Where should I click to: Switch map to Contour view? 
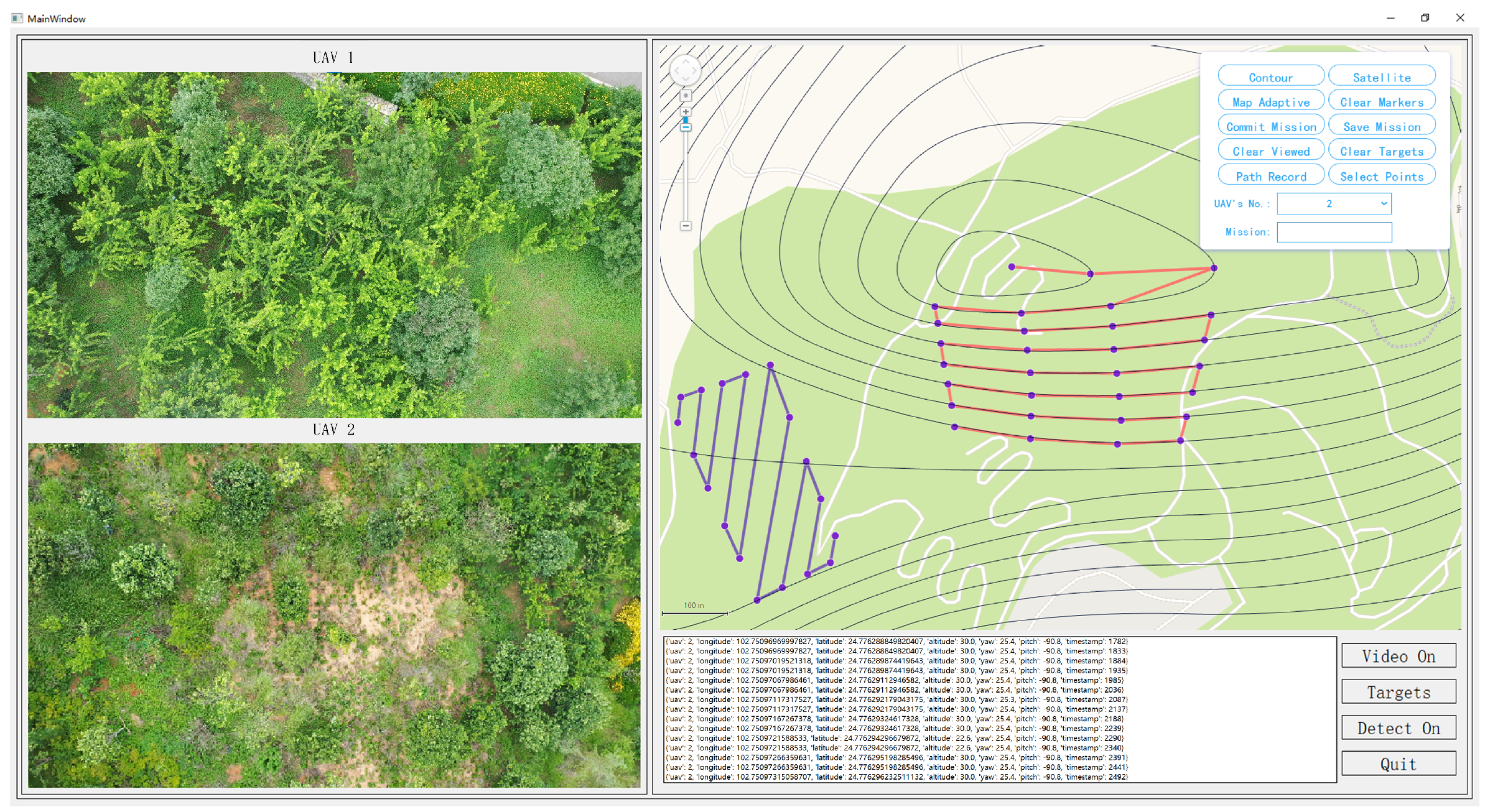(x=1270, y=77)
